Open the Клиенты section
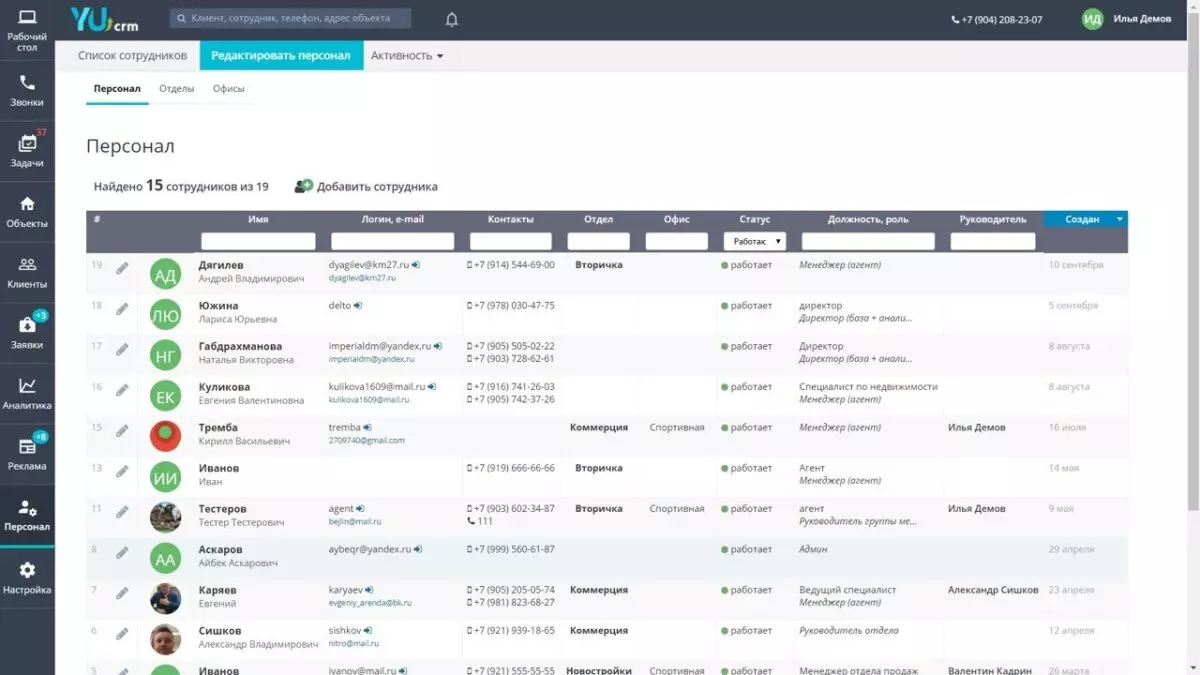This screenshot has width=1200, height=675. [x=27, y=273]
